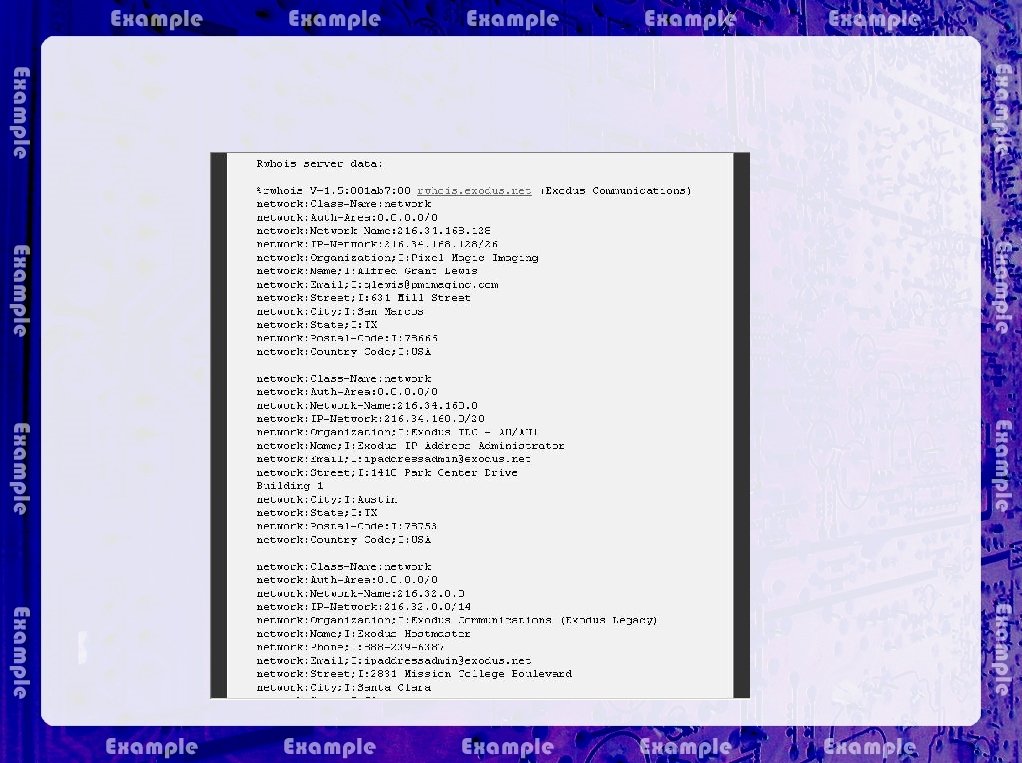Select the 'Pixel Magic Imaging' organization line
The image size is (1022, 763).
[397, 258]
